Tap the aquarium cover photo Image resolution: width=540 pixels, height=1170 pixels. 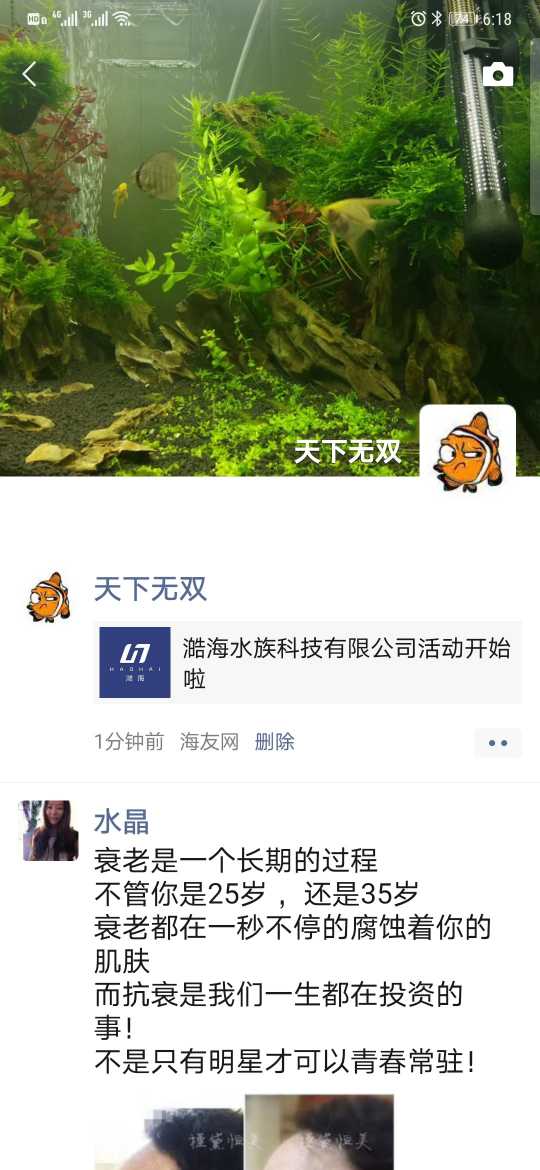(x=224, y=239)
